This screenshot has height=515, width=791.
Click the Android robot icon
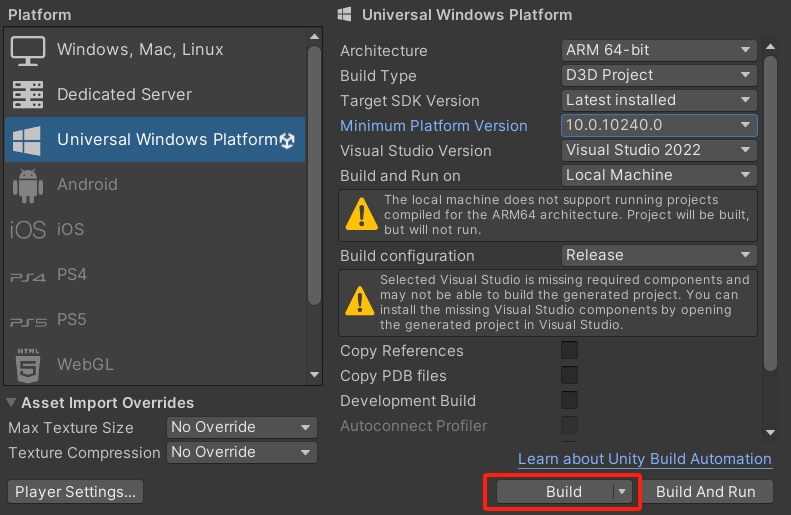coord(28,185)
